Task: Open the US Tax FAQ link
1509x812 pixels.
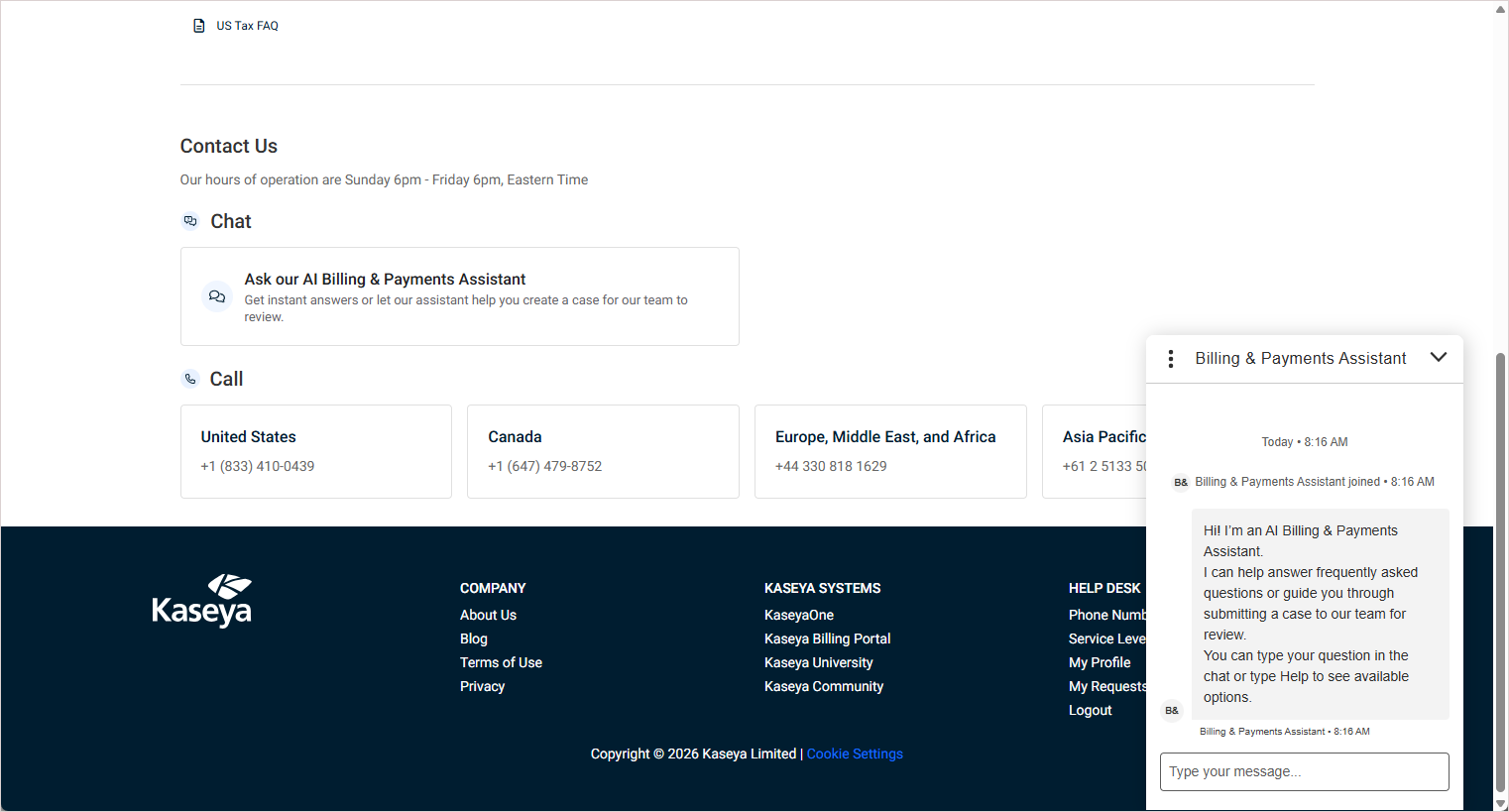Action: (x=247, y=26)
